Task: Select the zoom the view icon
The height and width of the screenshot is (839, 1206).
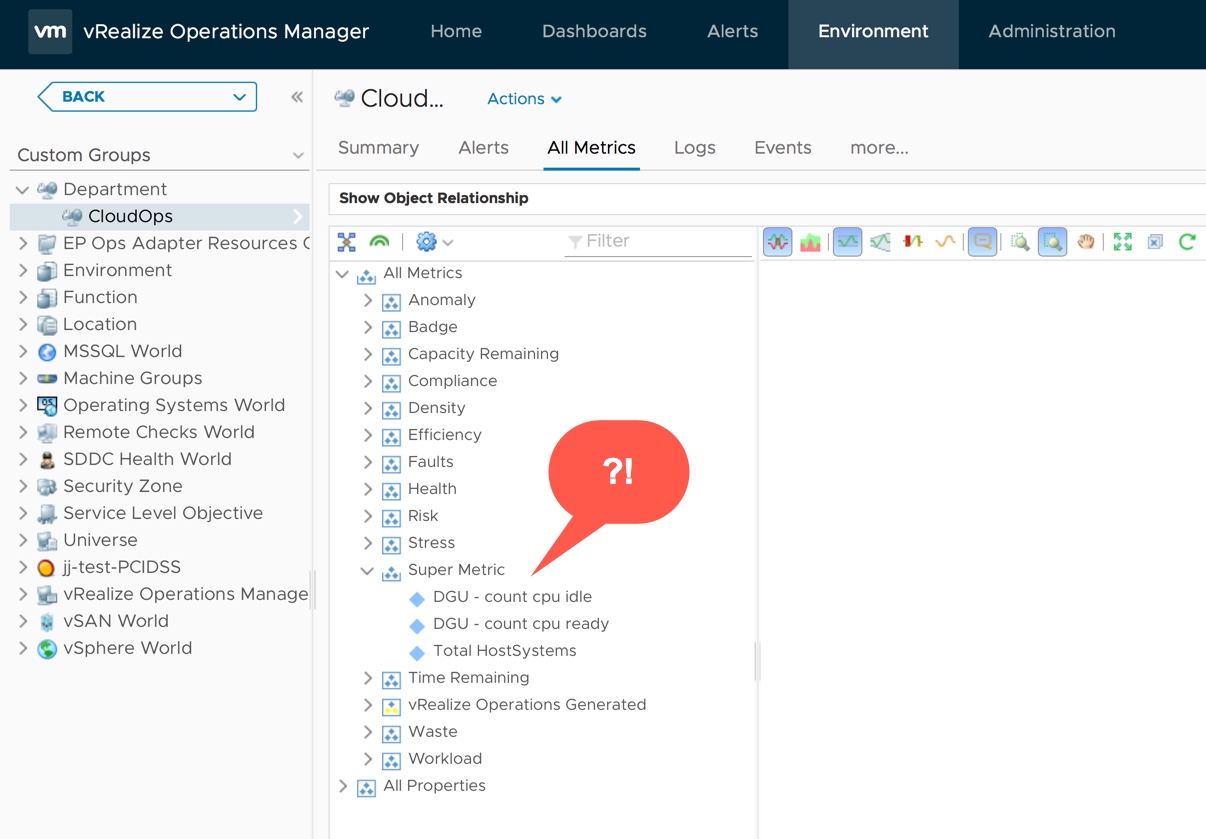Action: click(x=1052, y=242)
